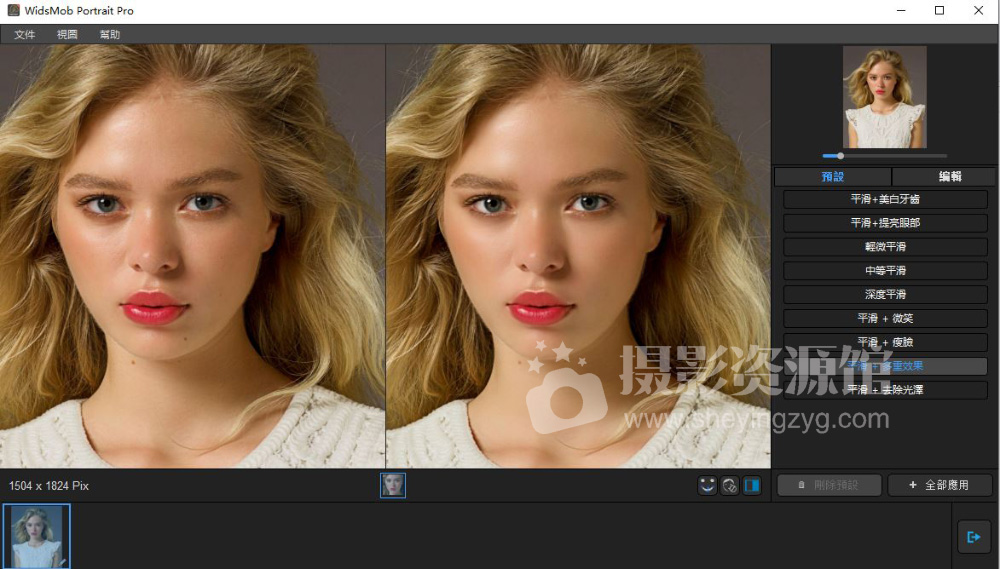The image size is (1000, 569).
Task: Apply the 平滑 + 微笑 preset
Action: 884,319
